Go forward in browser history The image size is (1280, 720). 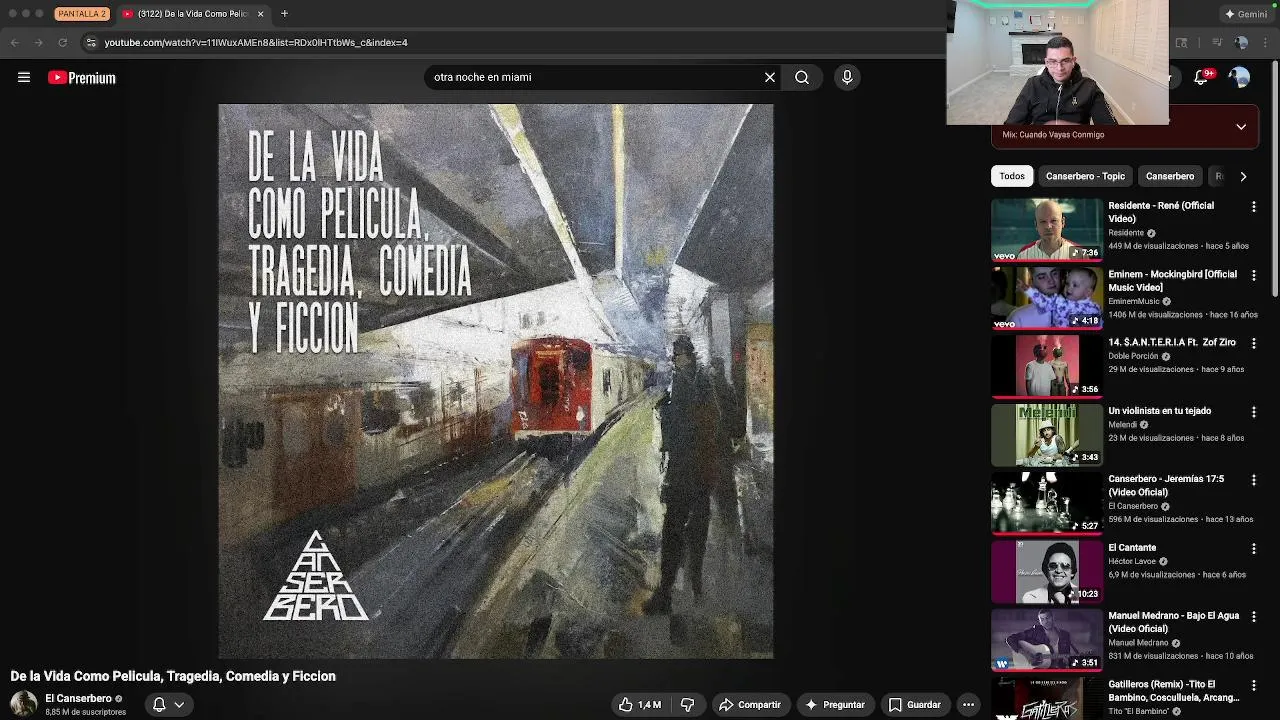click(x=38, y=42)
